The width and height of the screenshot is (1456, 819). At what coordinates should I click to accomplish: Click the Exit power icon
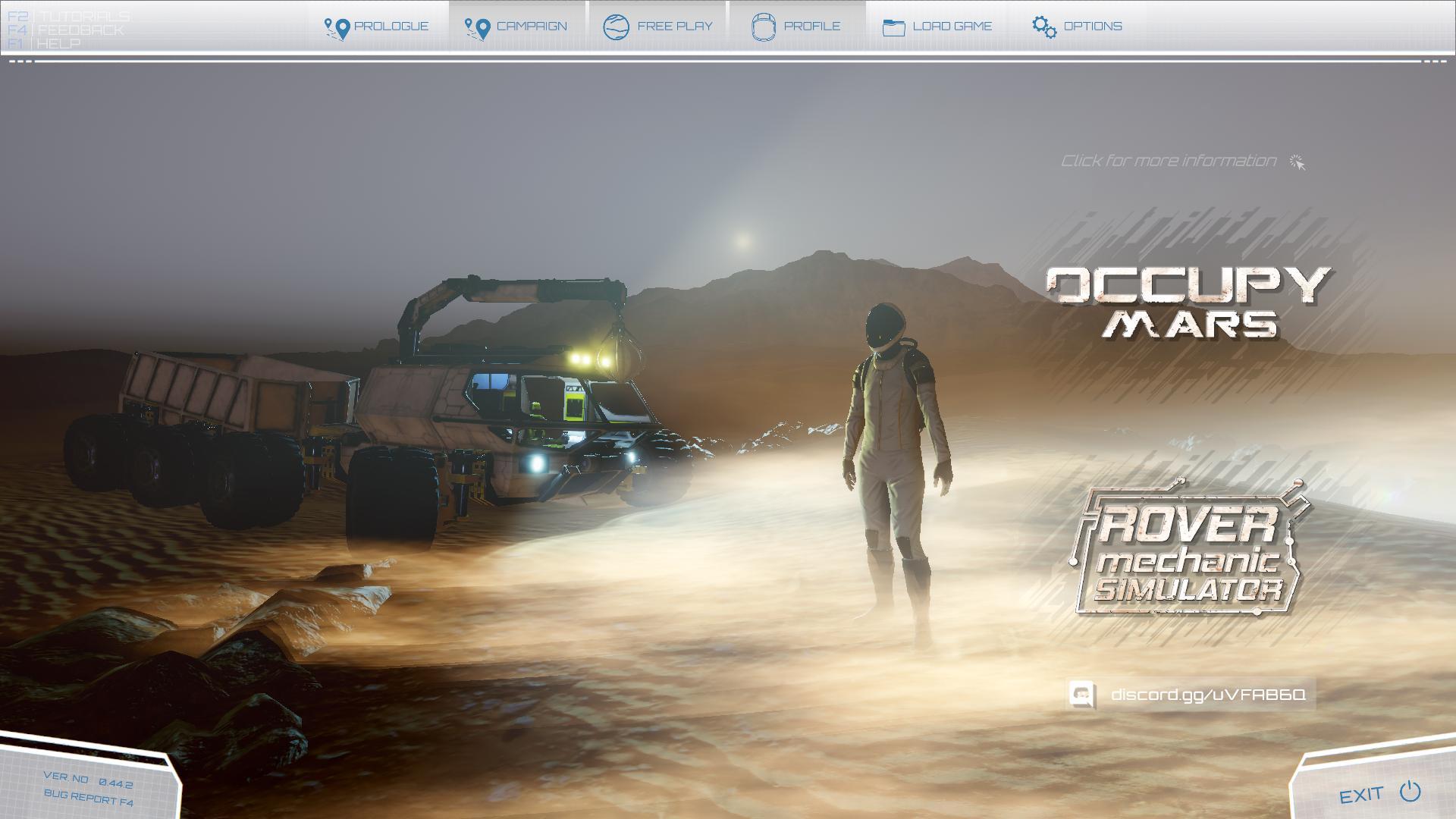click(1410, 791)
